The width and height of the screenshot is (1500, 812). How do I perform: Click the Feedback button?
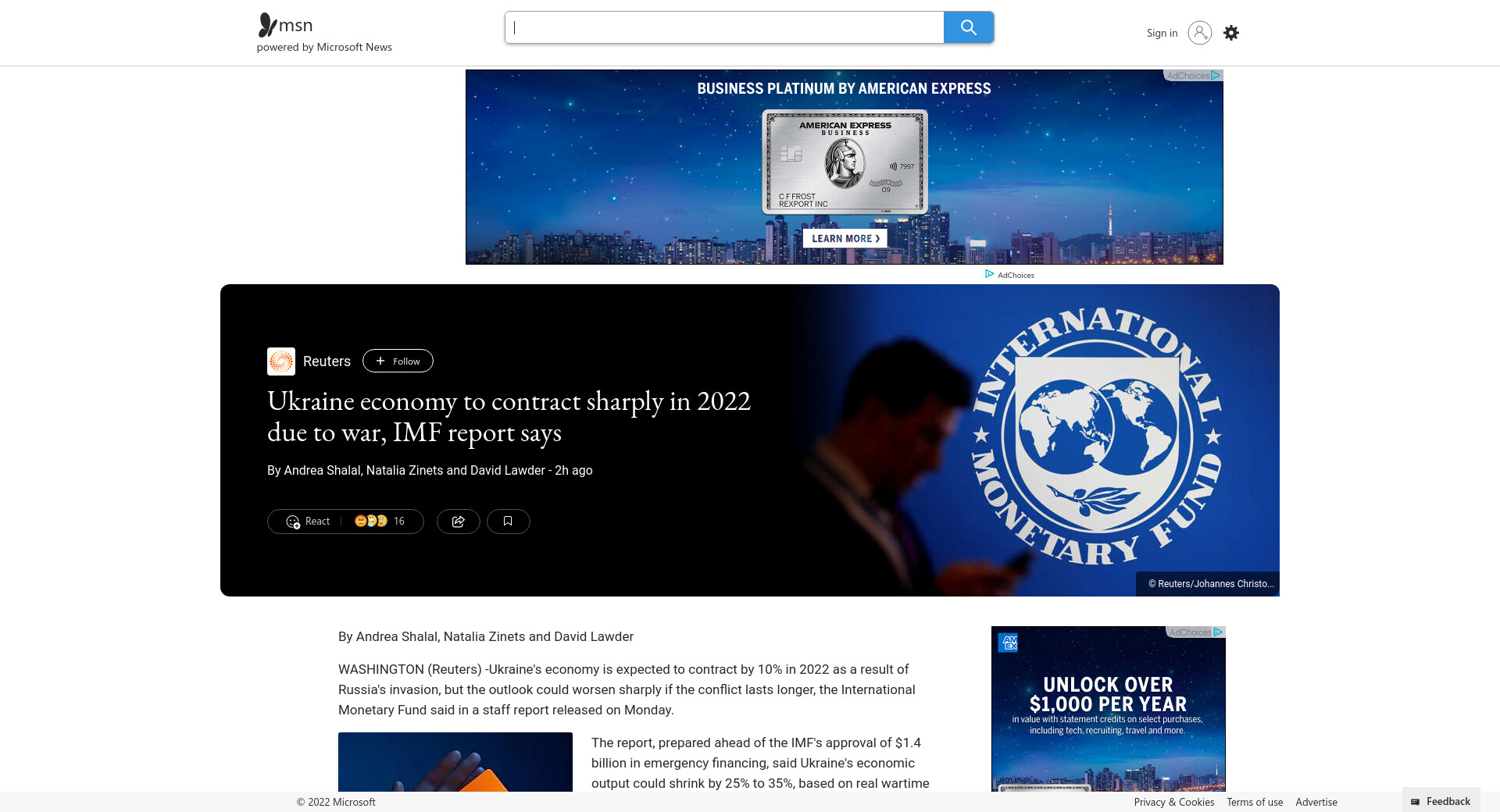pyautogui.click(x=1441, y=801)
